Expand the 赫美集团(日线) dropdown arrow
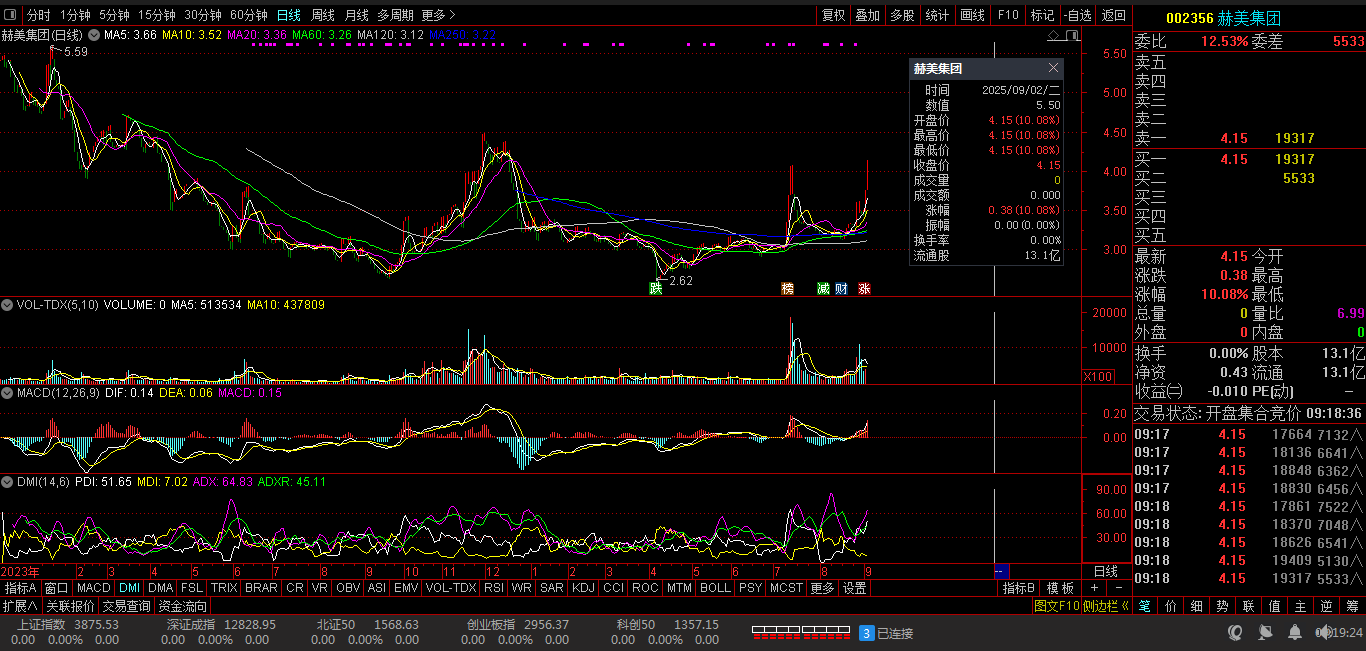Viewport: 1366px width, 651px height. pos(94,35)
